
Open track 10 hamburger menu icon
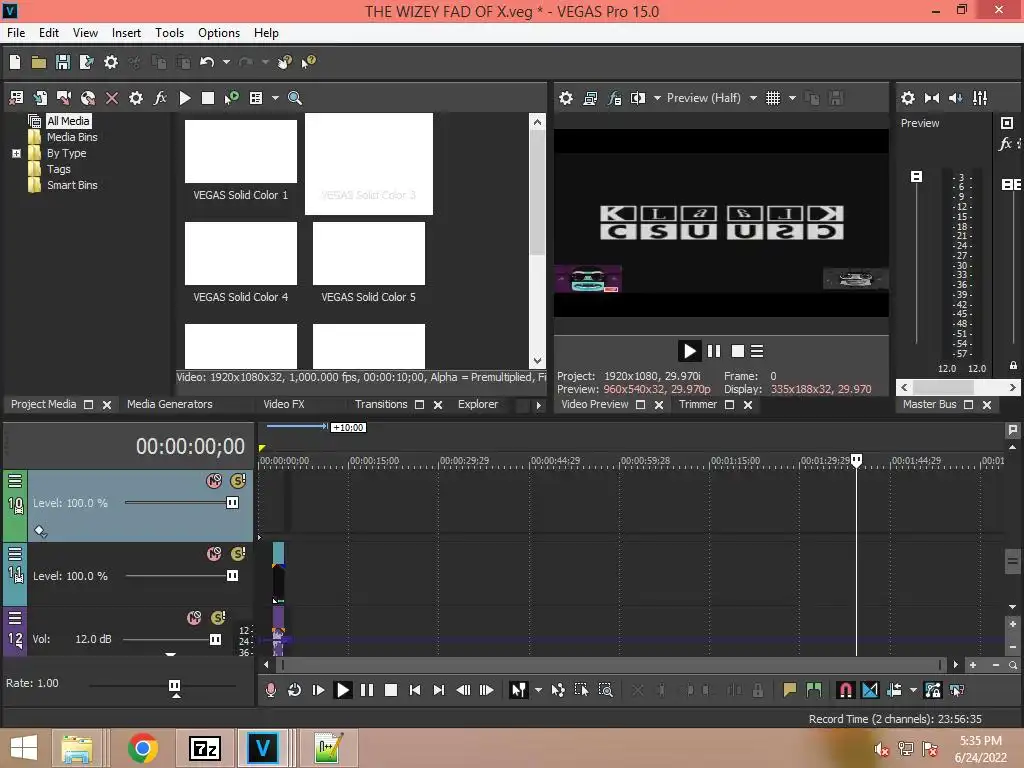pos(15,481)
